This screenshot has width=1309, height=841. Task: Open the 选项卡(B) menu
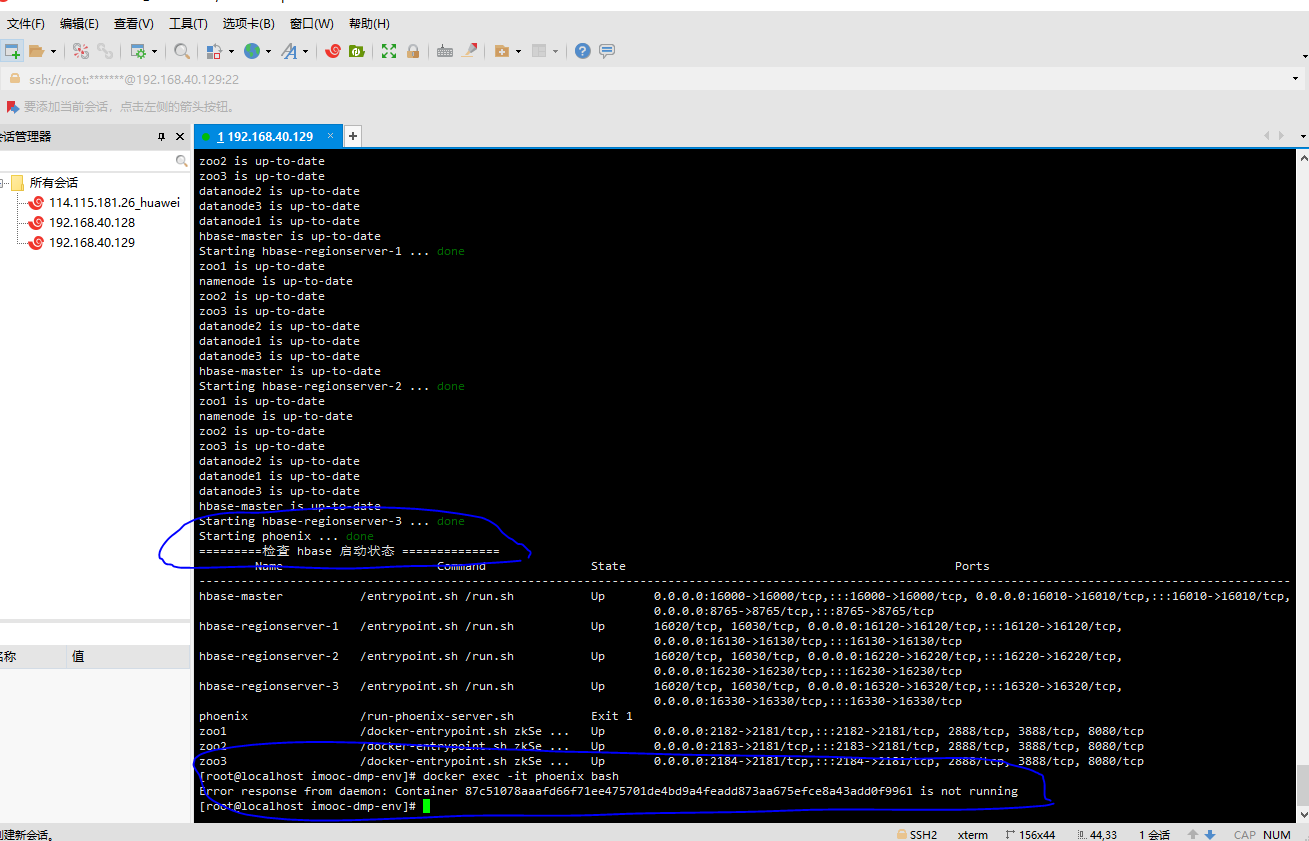pos(249,24)
